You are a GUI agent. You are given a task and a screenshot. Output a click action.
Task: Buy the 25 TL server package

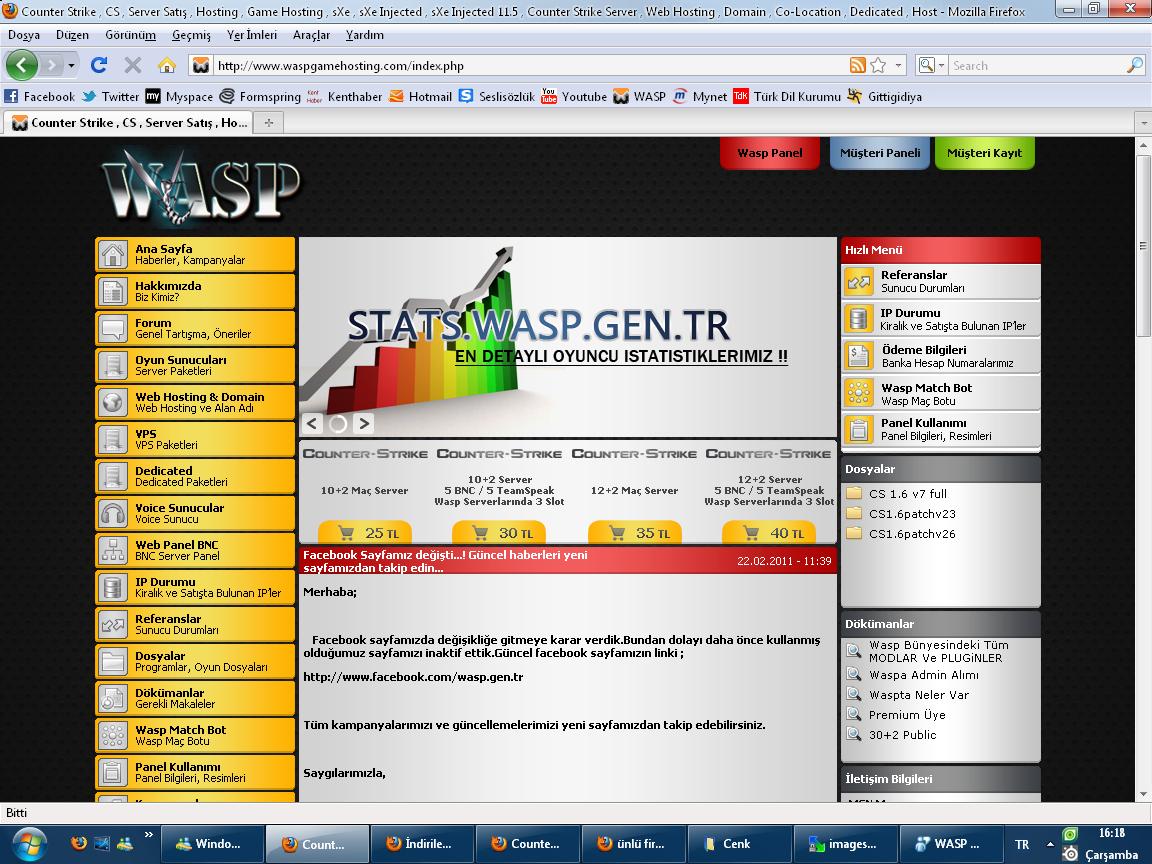click(365, 533)
